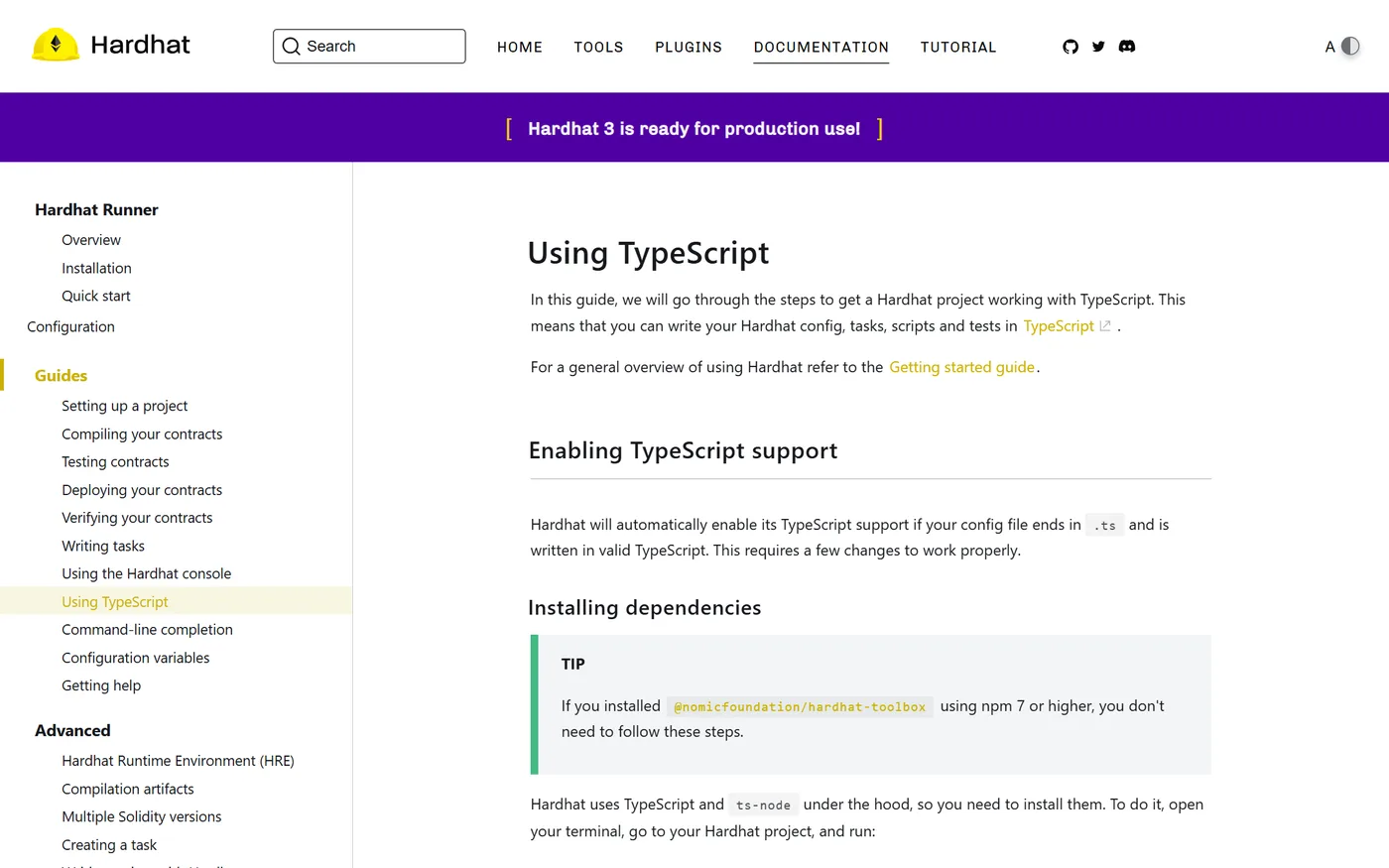Collapse the Advanced sidebar section

(72, 730)
